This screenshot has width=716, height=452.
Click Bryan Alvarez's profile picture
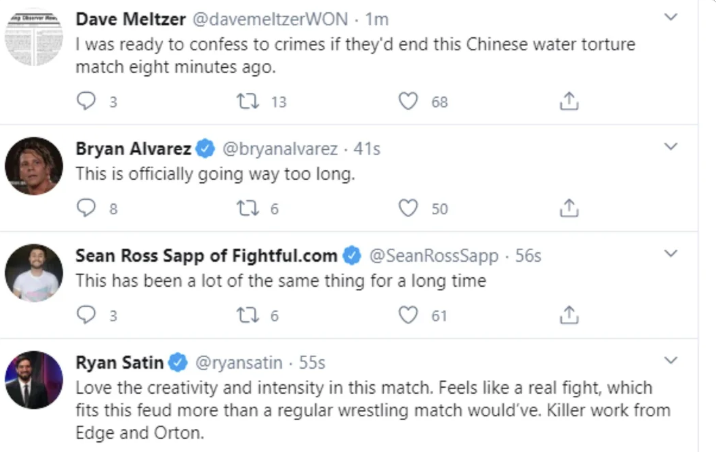click(34, 166)
